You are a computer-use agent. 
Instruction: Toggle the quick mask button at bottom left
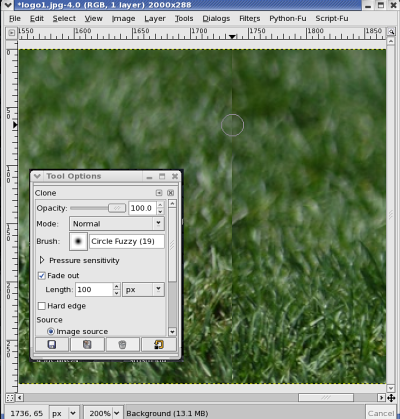point(10,398)
